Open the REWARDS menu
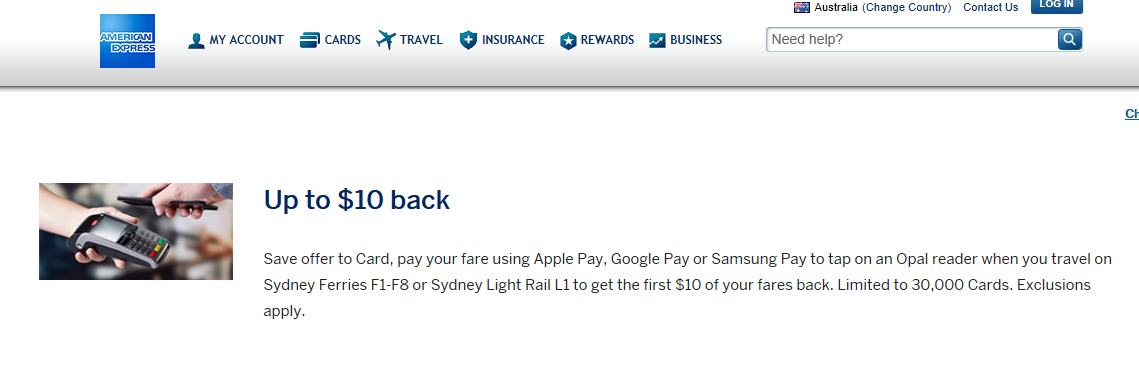Viewport: 1139px width, 381px height. coord(607,40)
